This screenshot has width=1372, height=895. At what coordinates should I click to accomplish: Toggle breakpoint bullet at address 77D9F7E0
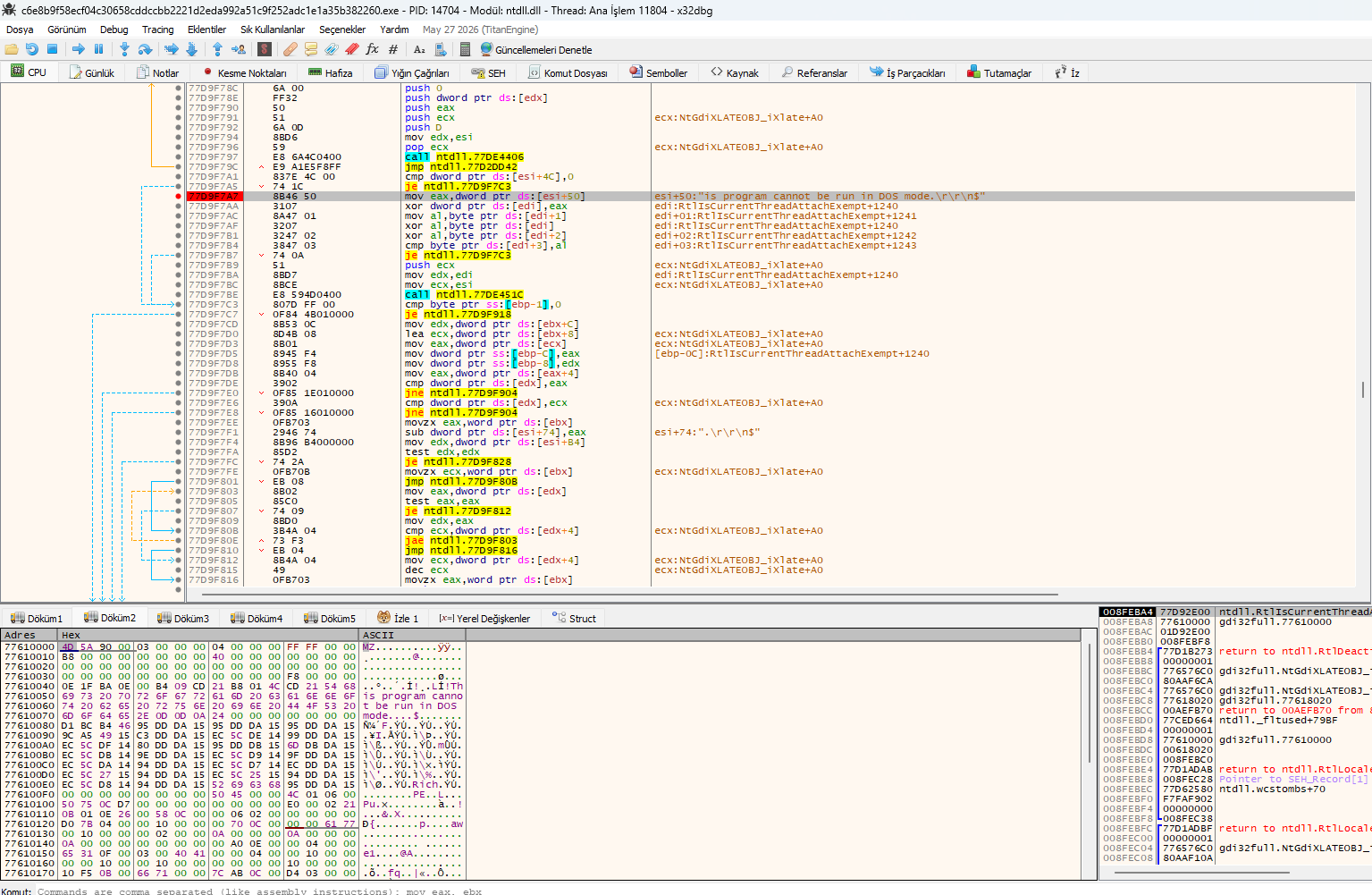179,393
